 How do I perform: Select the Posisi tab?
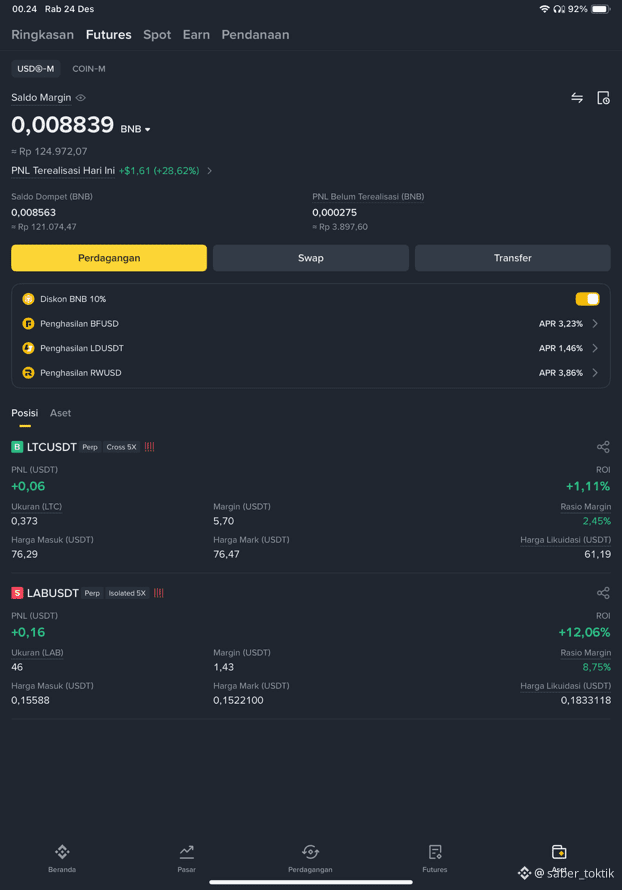coord(24,413)
